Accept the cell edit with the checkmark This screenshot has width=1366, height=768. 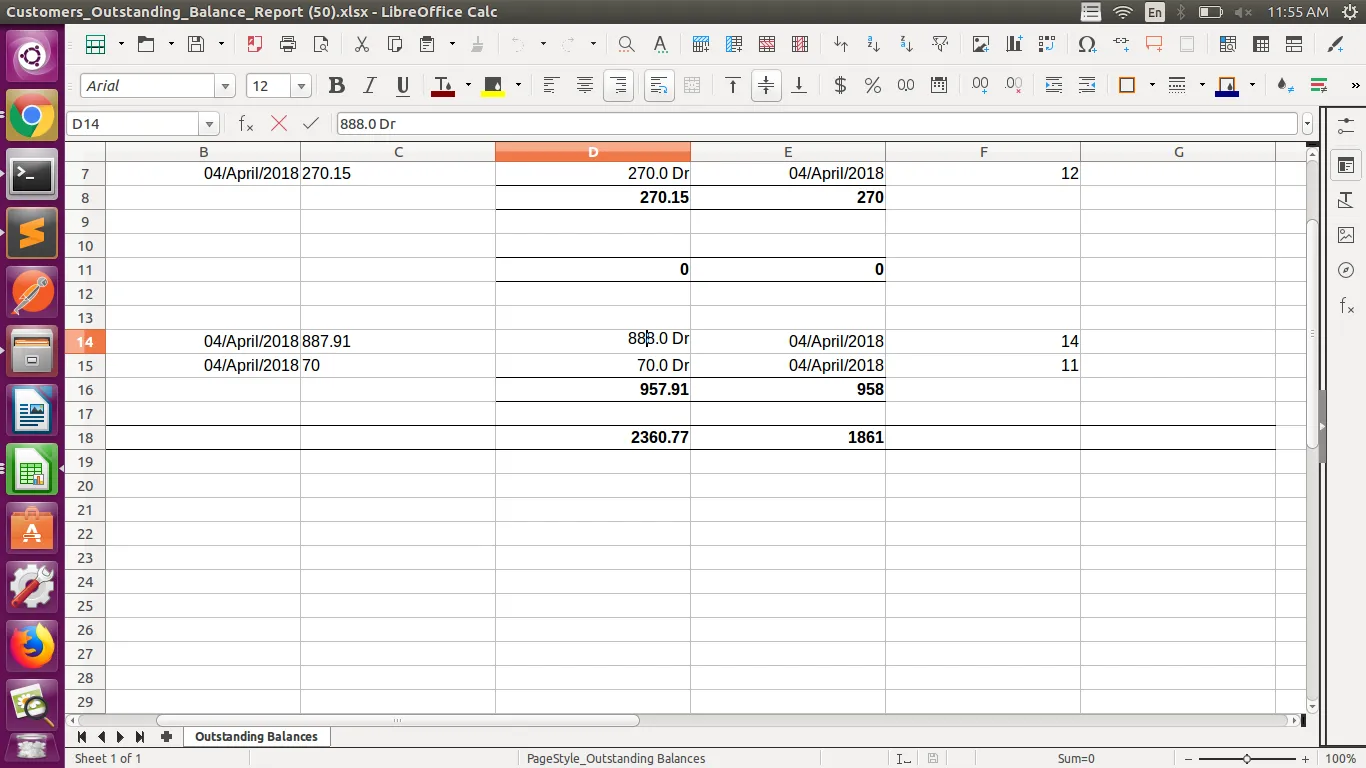pos(311,124)
